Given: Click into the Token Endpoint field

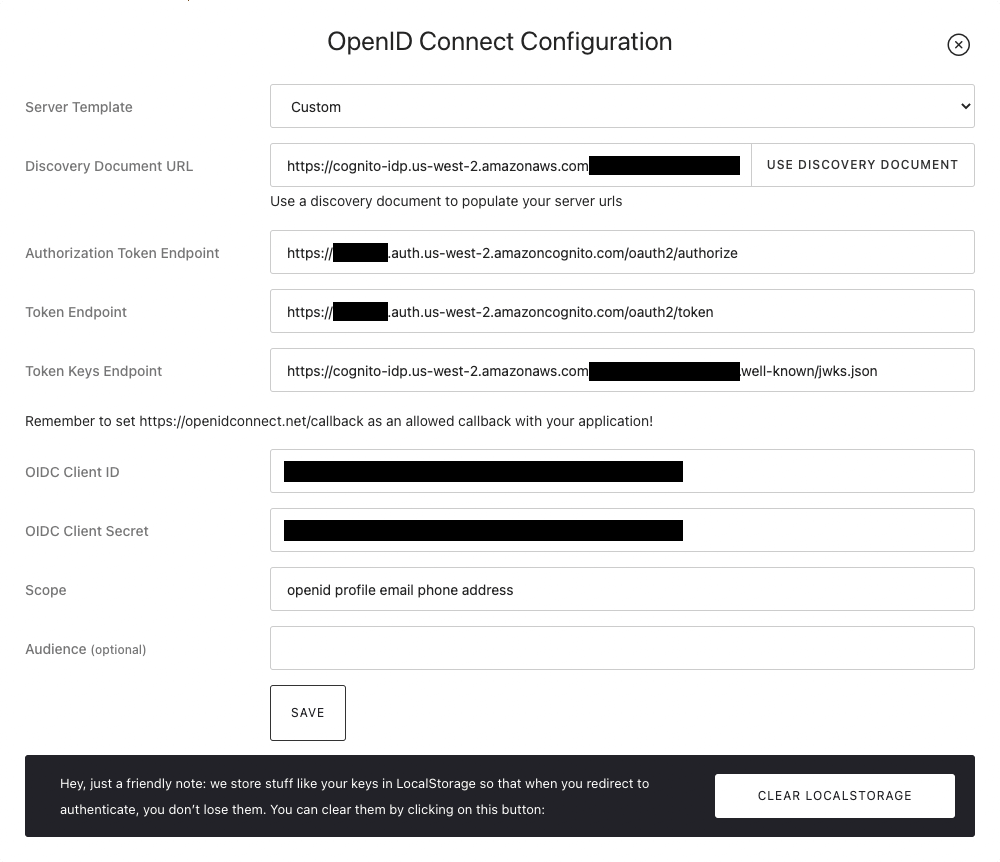Looking at the screenshot, I should coord(621,312).
